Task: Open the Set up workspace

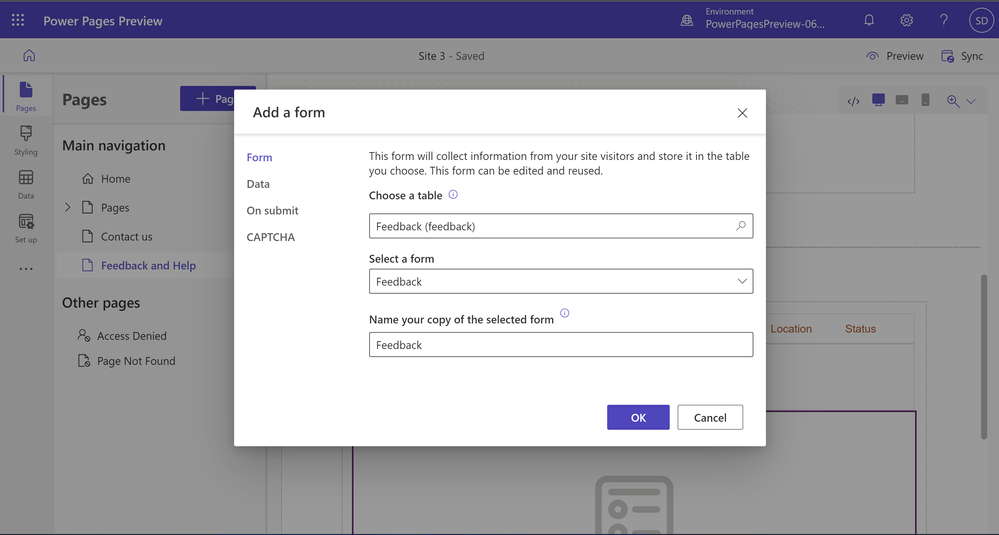Action: (26, 228)
